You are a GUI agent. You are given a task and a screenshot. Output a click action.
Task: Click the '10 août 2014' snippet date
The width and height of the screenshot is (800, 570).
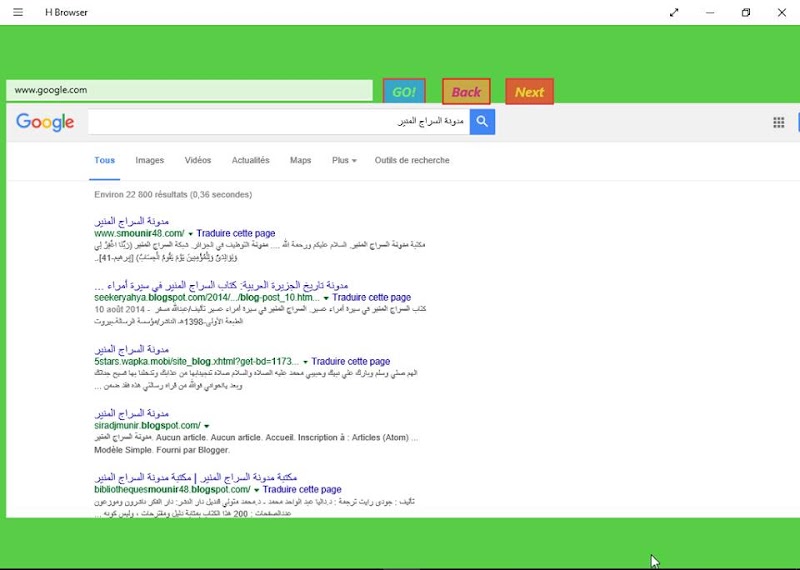117,309
